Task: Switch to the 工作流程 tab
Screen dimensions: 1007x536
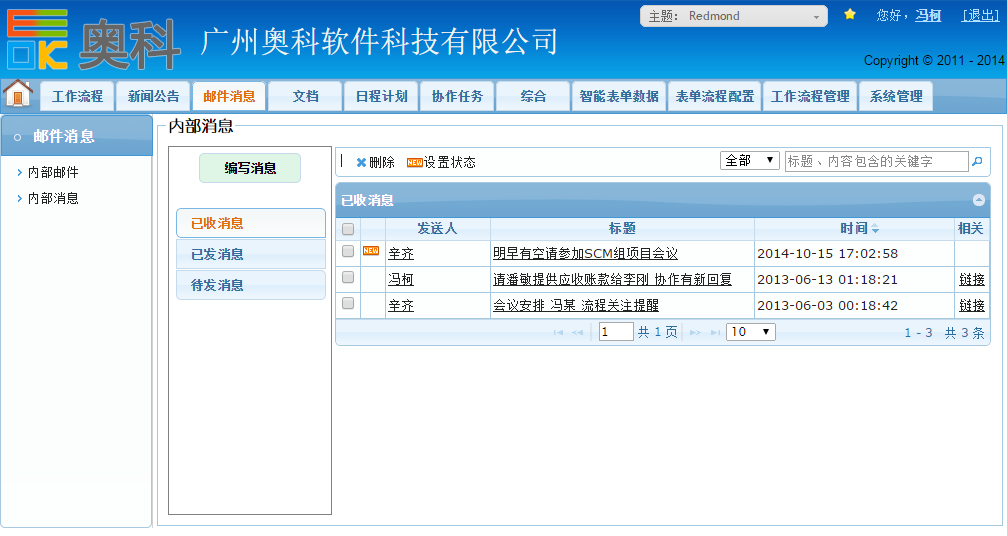Action: coord(77,97)
